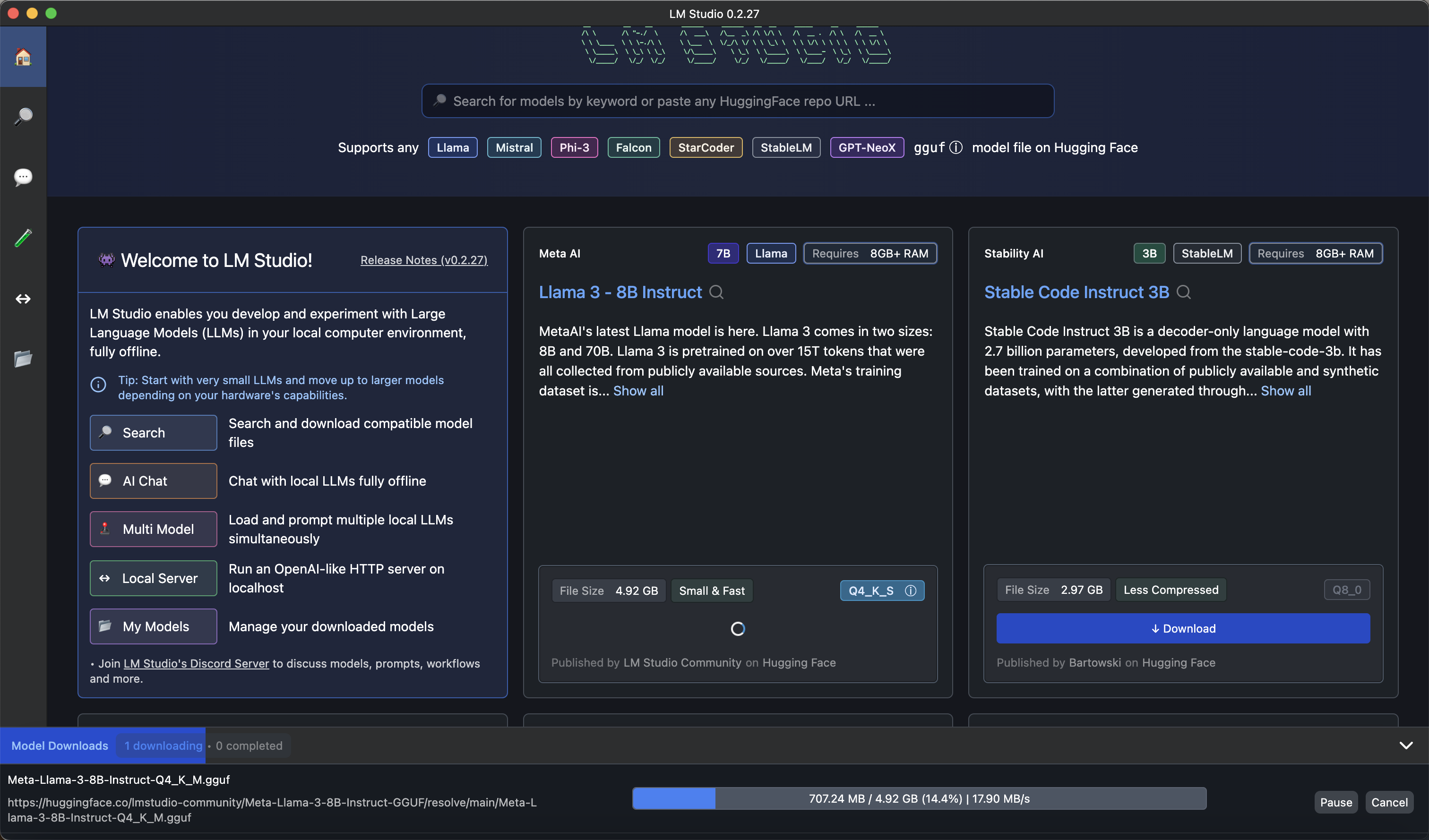Screen dimensions: 1429x840
Task: Click the Local Server button in welcome panel
Action: click(153, 578)
